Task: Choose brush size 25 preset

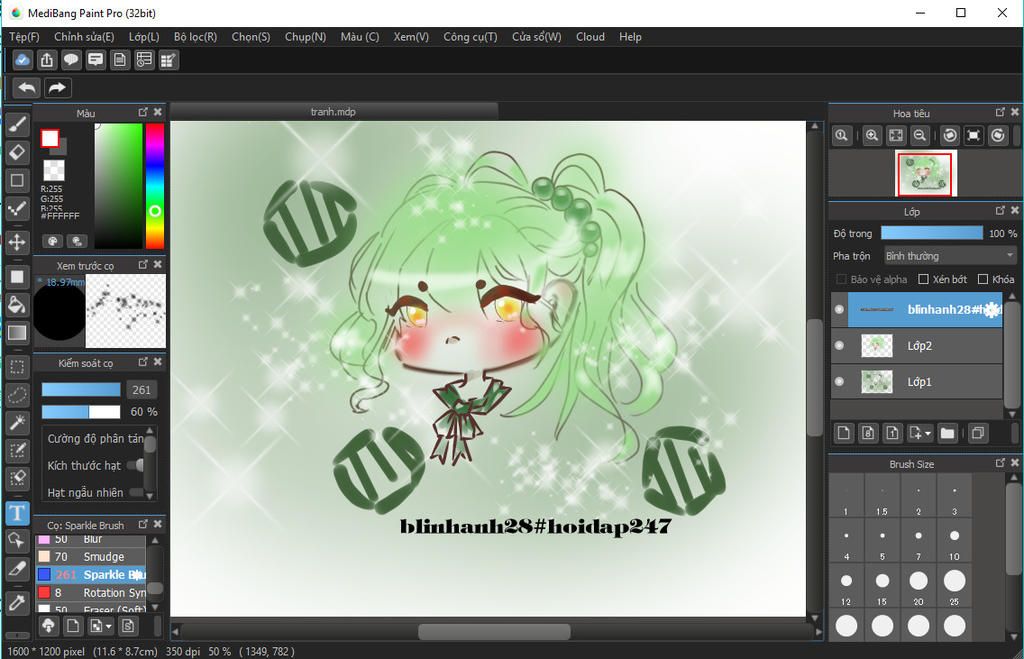Action: (x=954, y=585)
